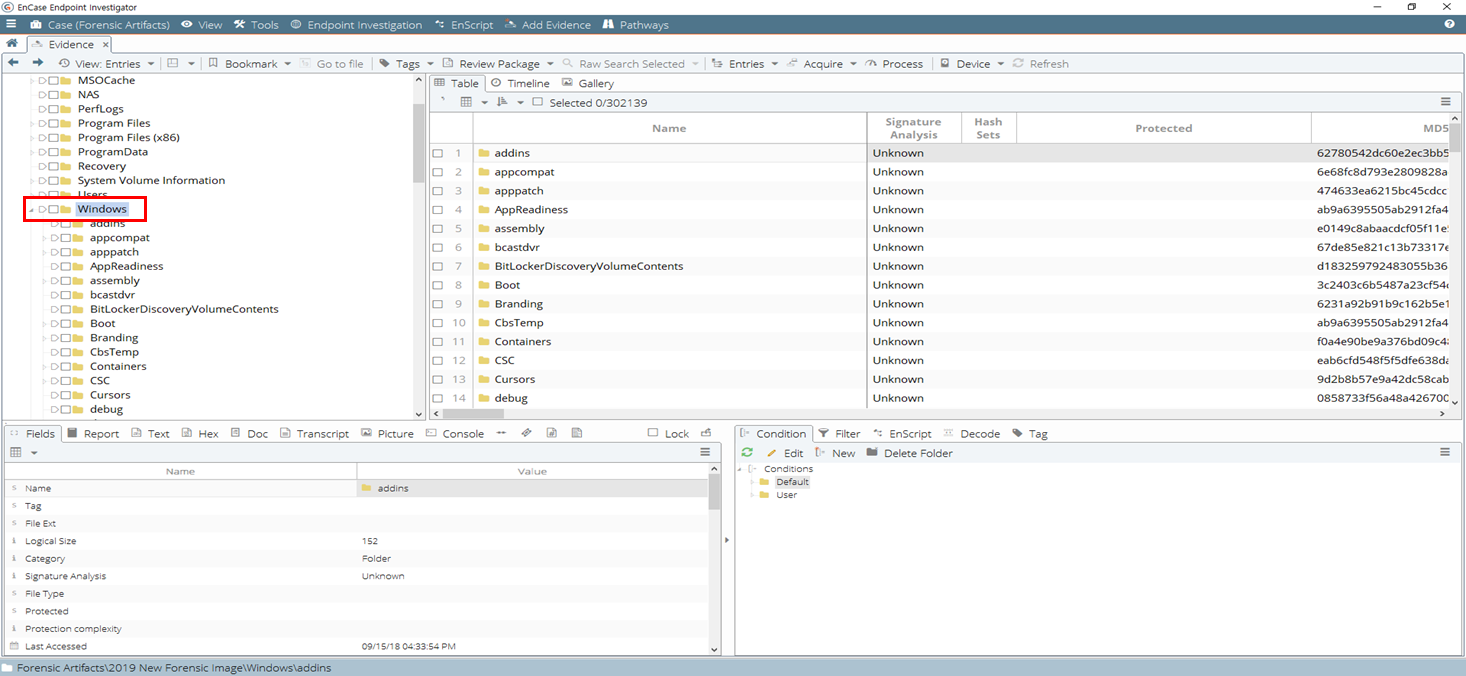Click Delete Folder in the Condition pane

tap(909, 453)
